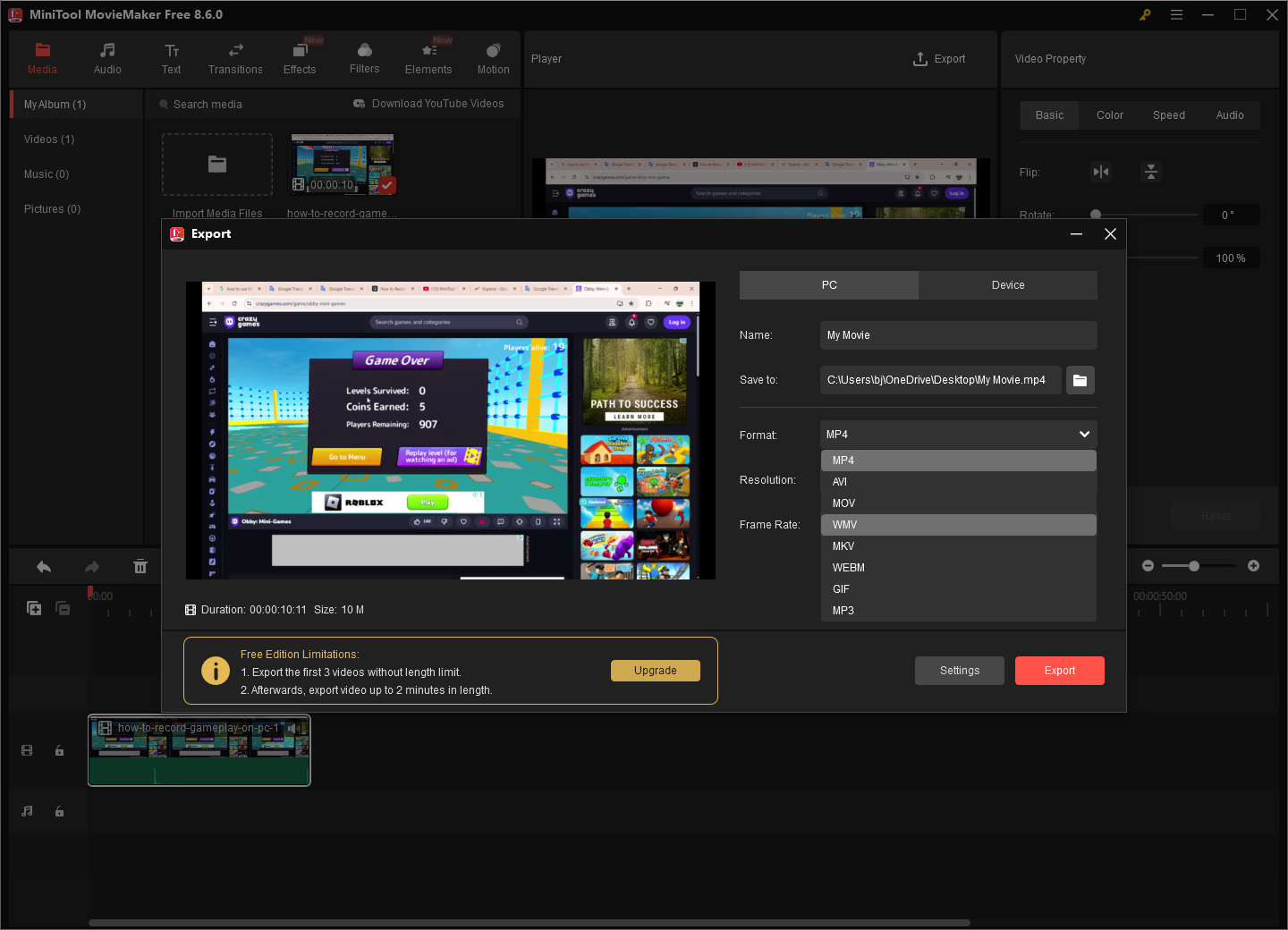The image size is (1288, 930).
Task: Choose GIF in the format list
Action: coord(959,589)
